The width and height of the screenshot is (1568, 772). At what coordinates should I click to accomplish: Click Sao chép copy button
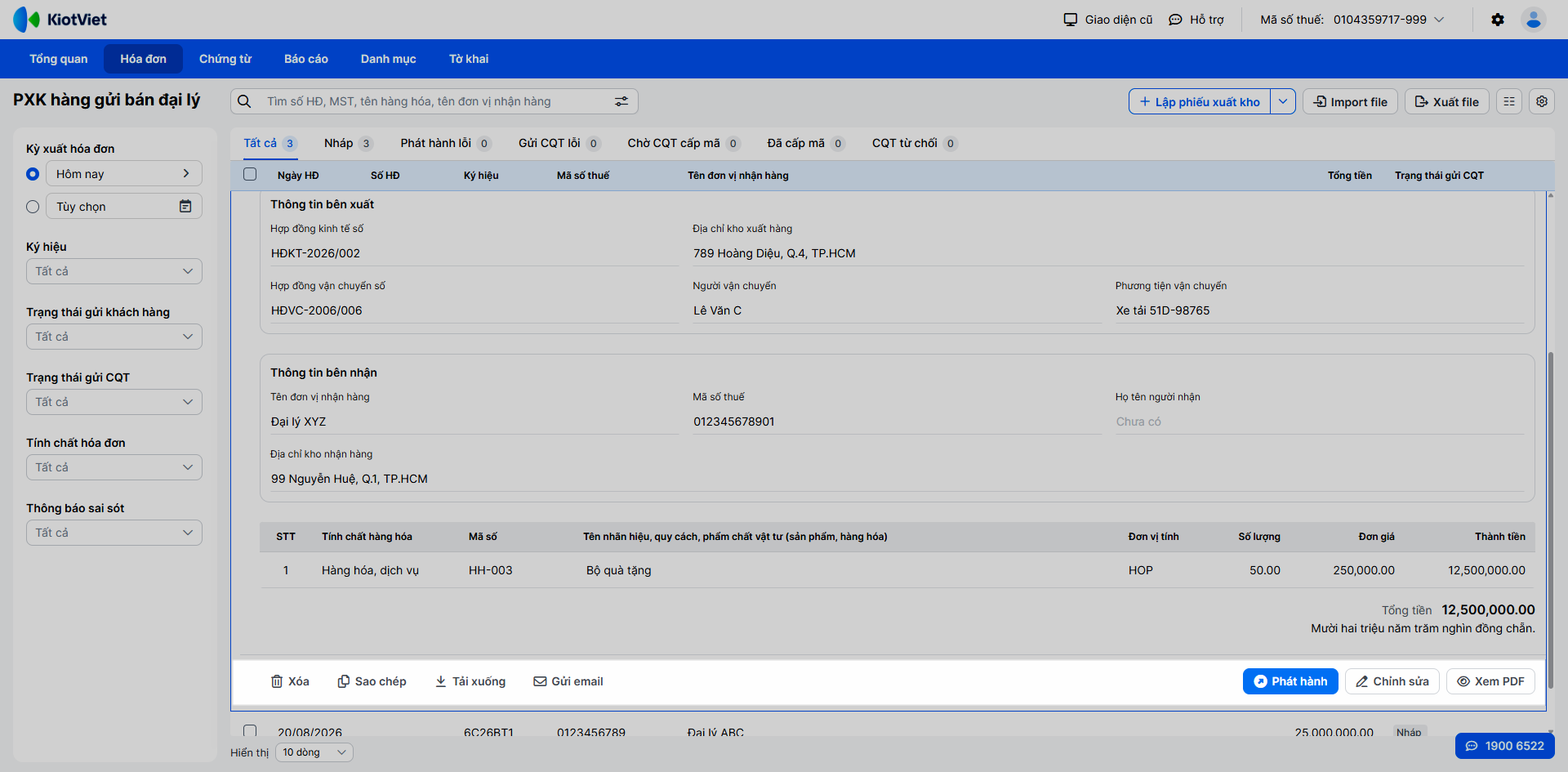click(x=372, y=681)
